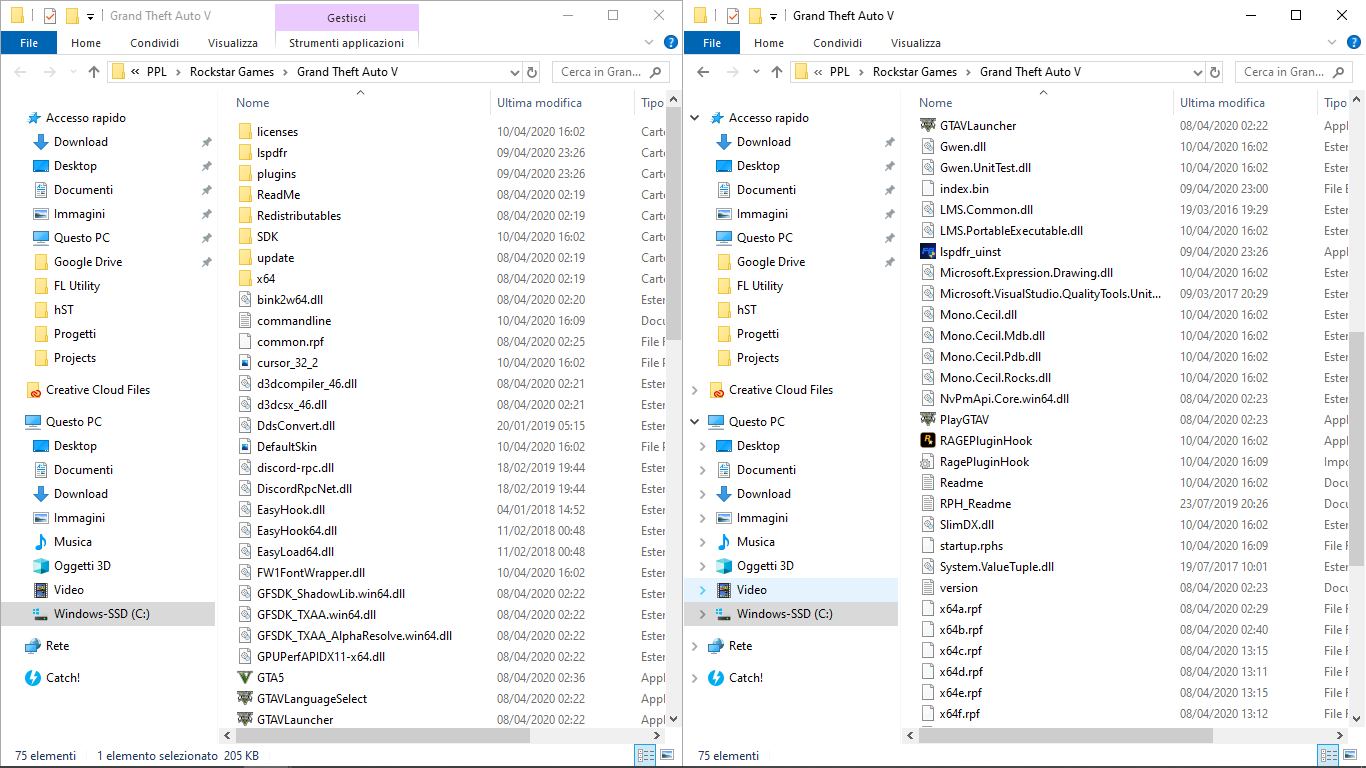Viewport: 1366px width, 768px height.
Task: Click the Rete network icon in left window
Action: (x=33, y=646)
